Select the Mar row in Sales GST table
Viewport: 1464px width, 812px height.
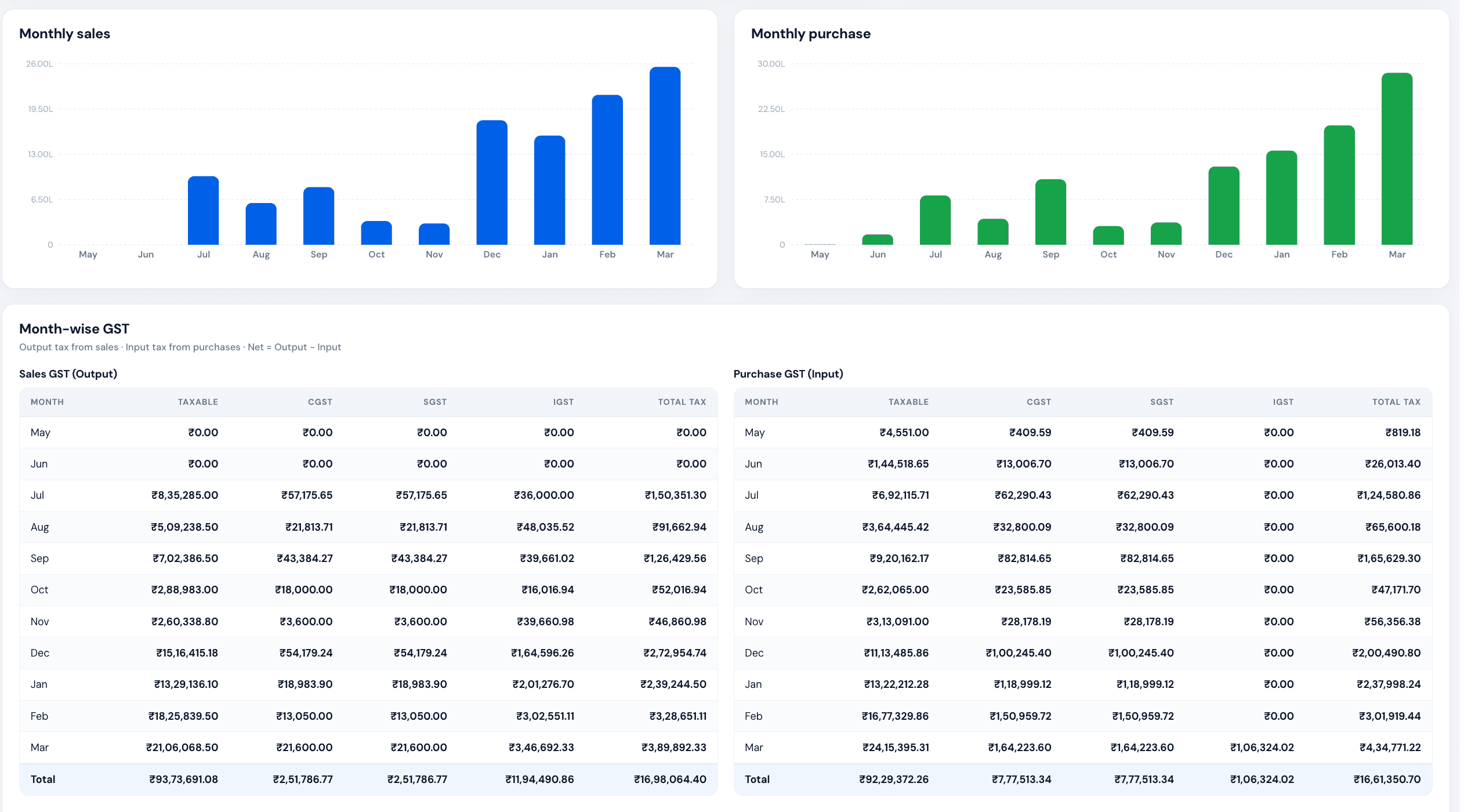(368, 748)
